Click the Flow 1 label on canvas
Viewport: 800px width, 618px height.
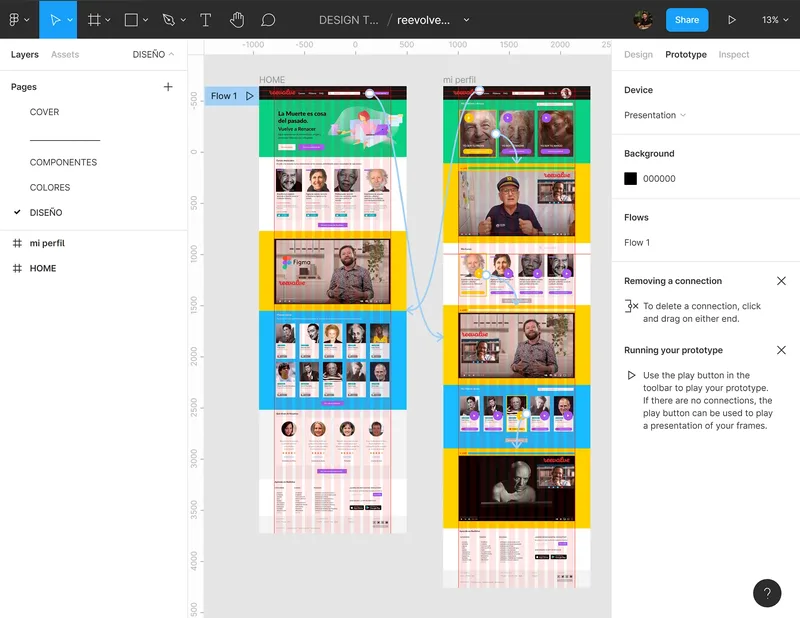pyautogui.click(x=224, y=96)
